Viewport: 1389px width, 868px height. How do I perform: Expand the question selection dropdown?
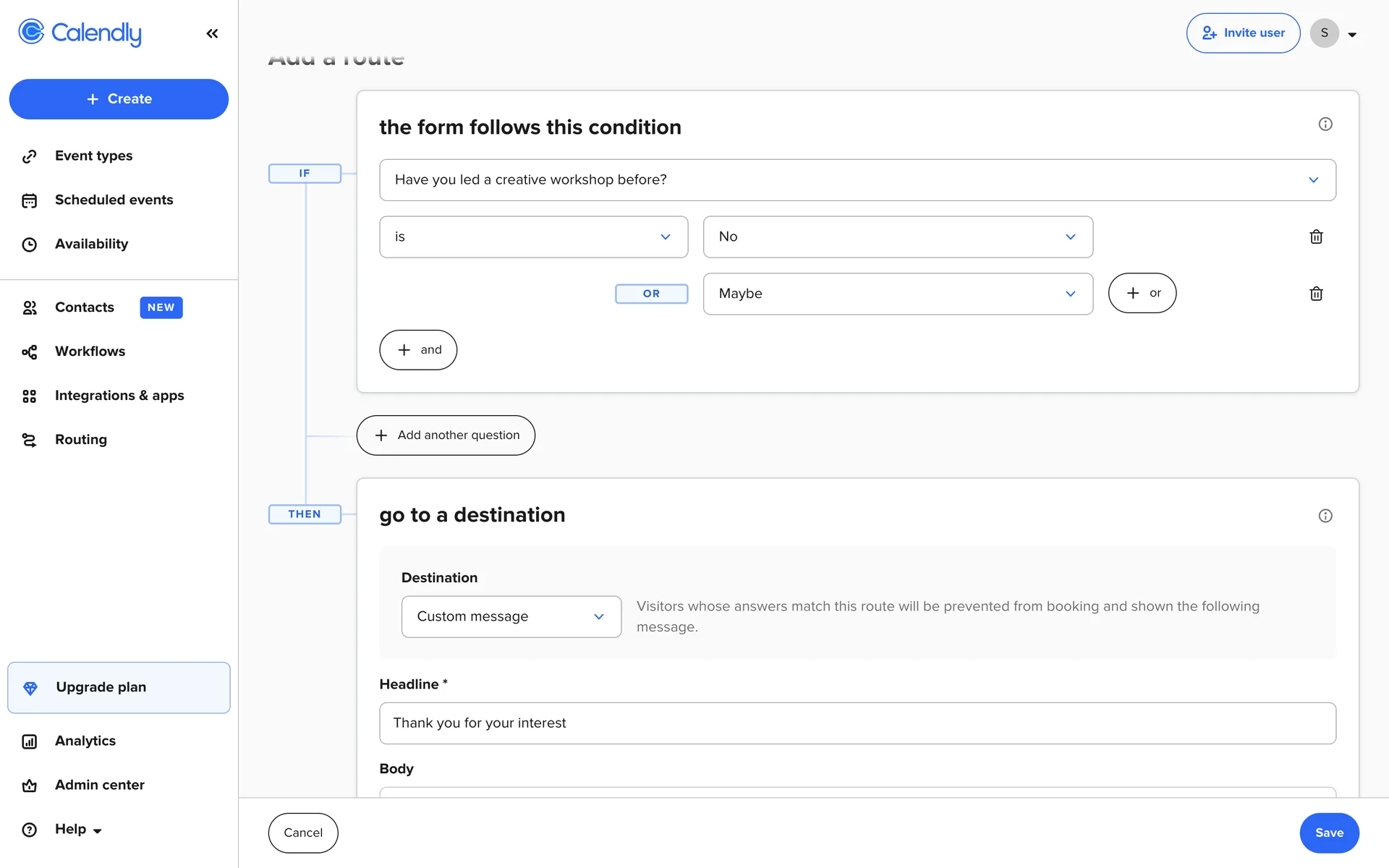click(857, 180)
